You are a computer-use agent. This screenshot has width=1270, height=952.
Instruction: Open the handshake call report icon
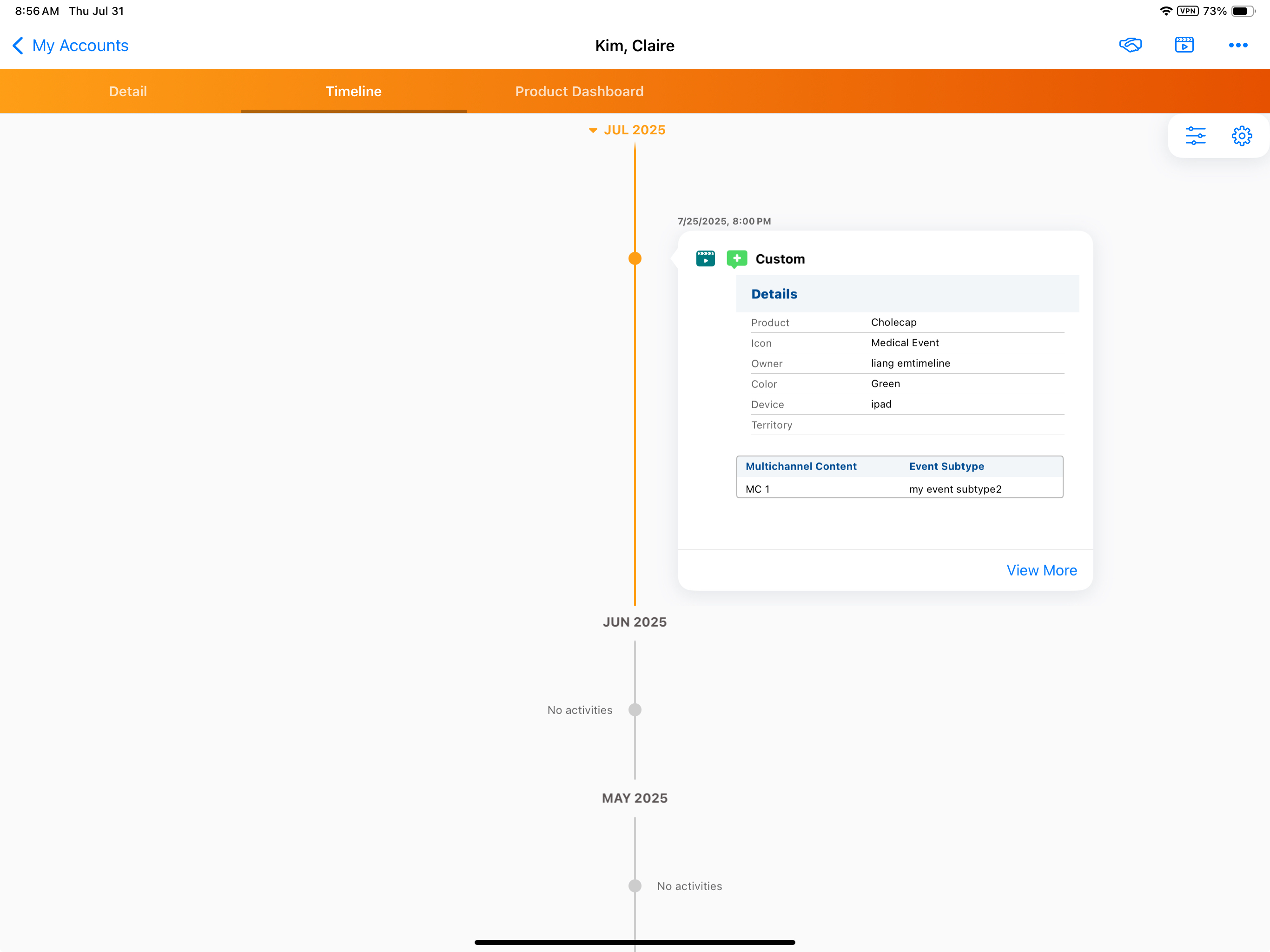pos(1130,45)
